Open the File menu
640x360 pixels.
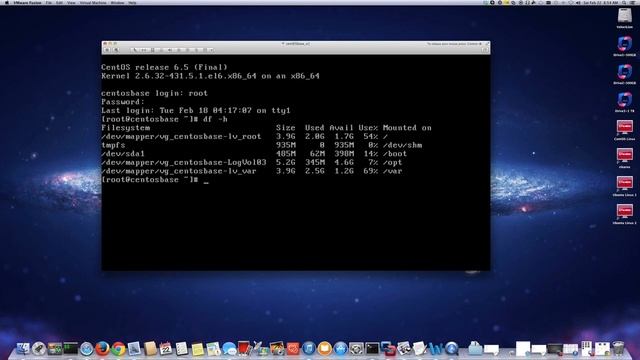(49, 2)
